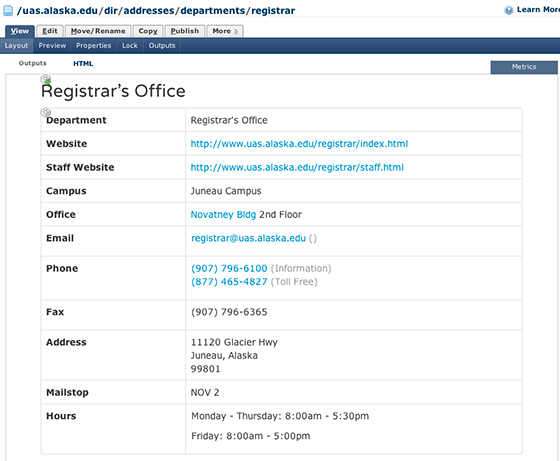This screenshot has height=461, width=560.
Task: Select the Outputs sub-tab in blue bar
Action: 162,46
